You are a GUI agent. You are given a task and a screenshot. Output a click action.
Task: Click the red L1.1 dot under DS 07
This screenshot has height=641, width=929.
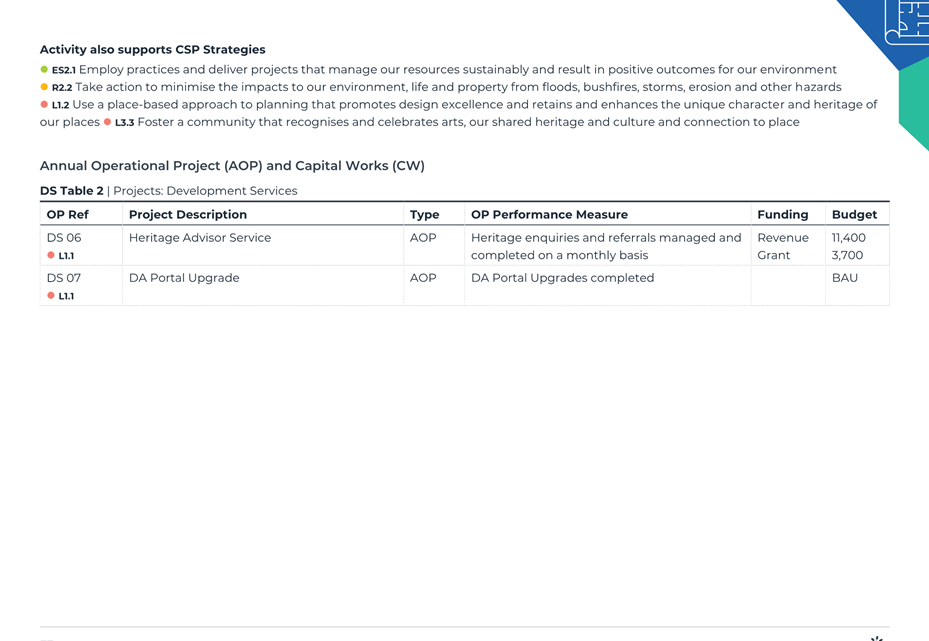click(x=51, y=296)
